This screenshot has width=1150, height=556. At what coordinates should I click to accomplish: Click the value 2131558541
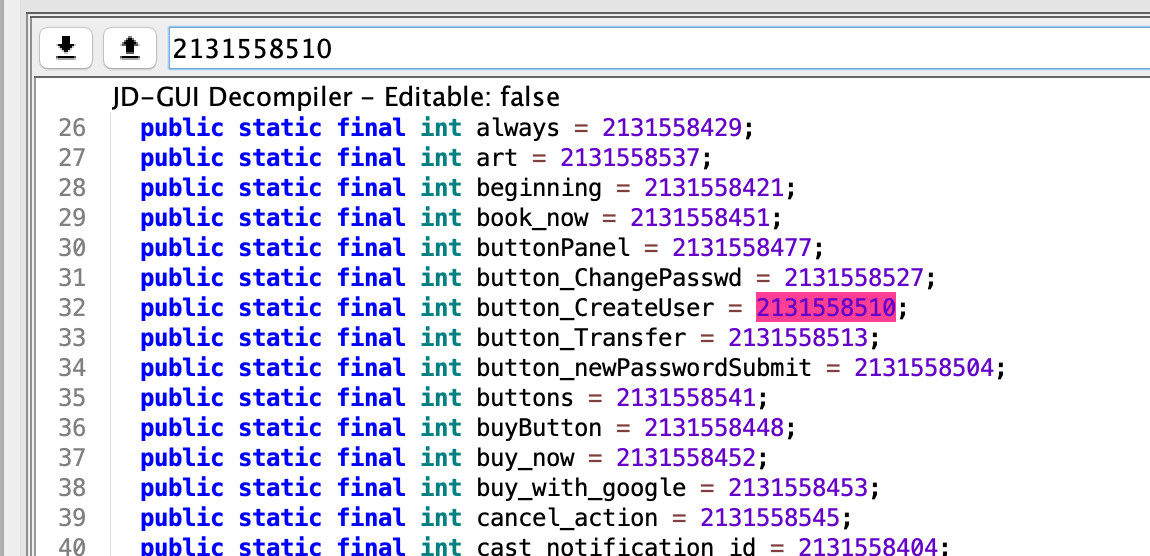coord(686,398)
